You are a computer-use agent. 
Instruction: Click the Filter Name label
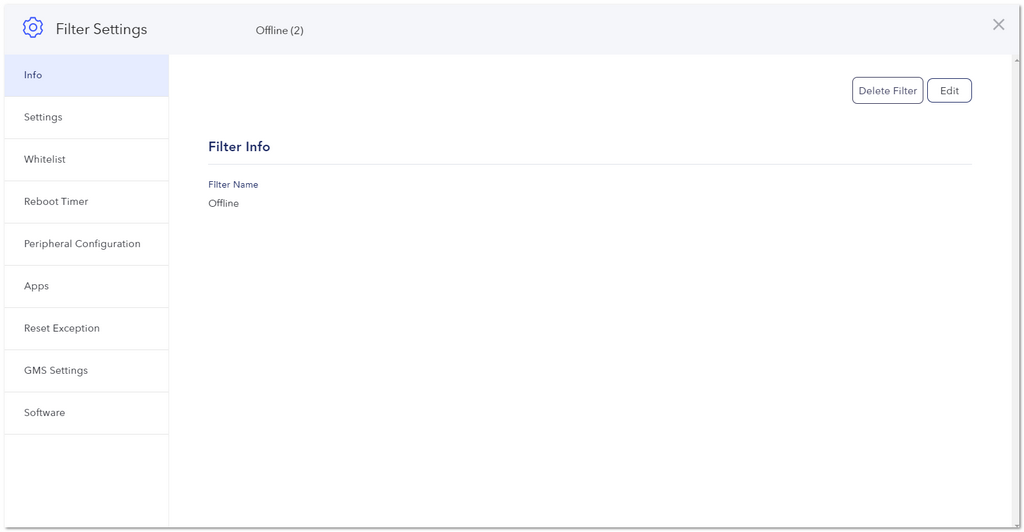[x=233, y=185]
